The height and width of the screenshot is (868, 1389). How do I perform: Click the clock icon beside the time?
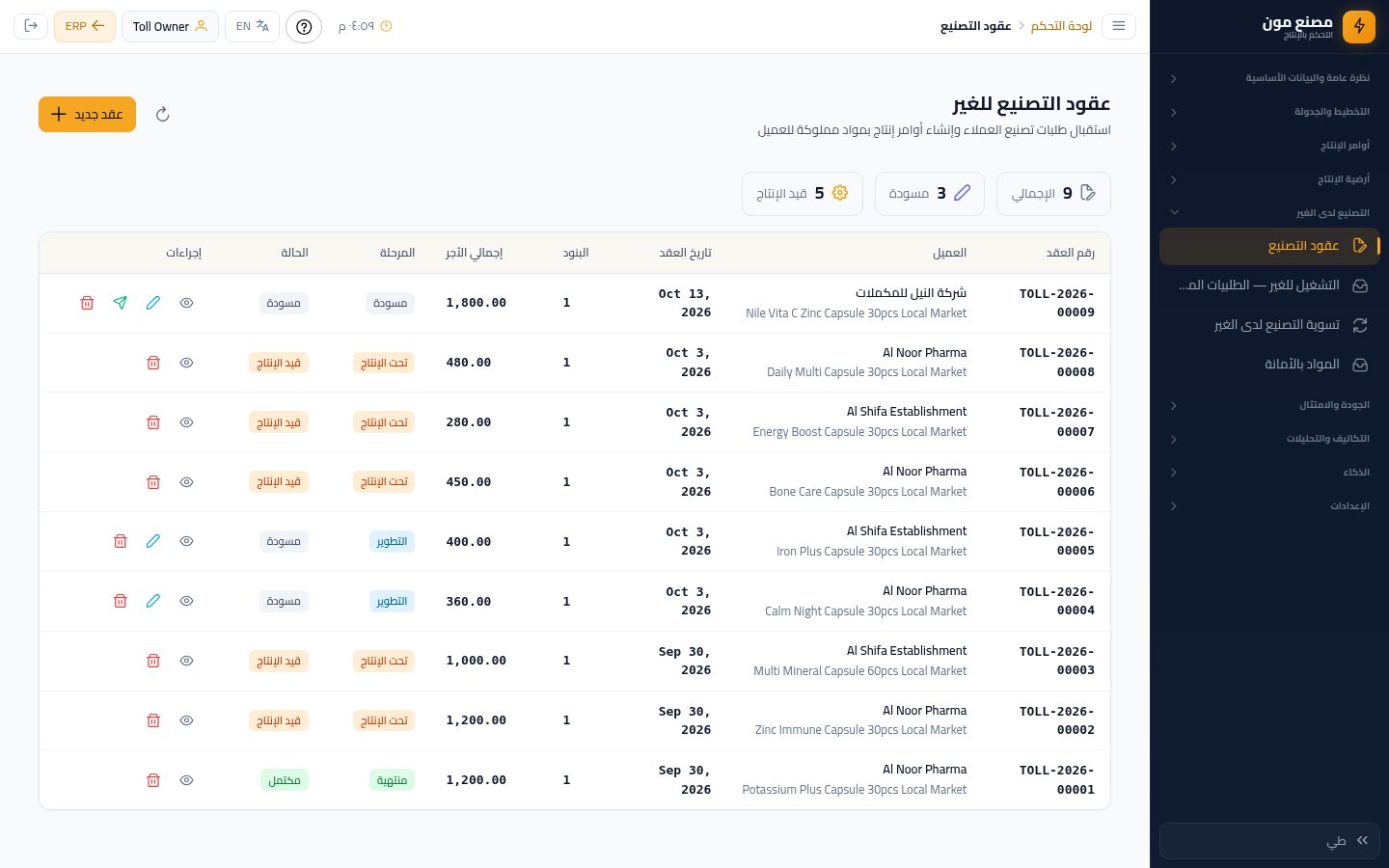coord(387,26)
